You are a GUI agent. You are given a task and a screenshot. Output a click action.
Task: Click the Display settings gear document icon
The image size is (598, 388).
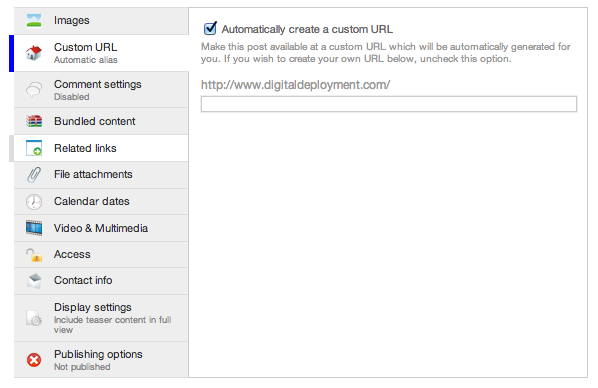(34, 318)
